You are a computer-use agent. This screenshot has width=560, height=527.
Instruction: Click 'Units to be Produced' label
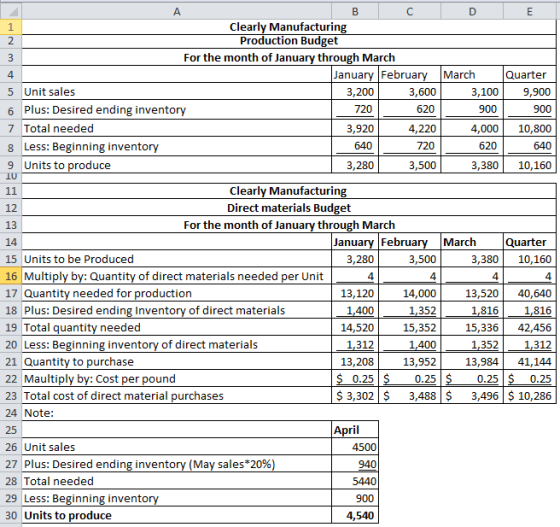click(79, 259)
